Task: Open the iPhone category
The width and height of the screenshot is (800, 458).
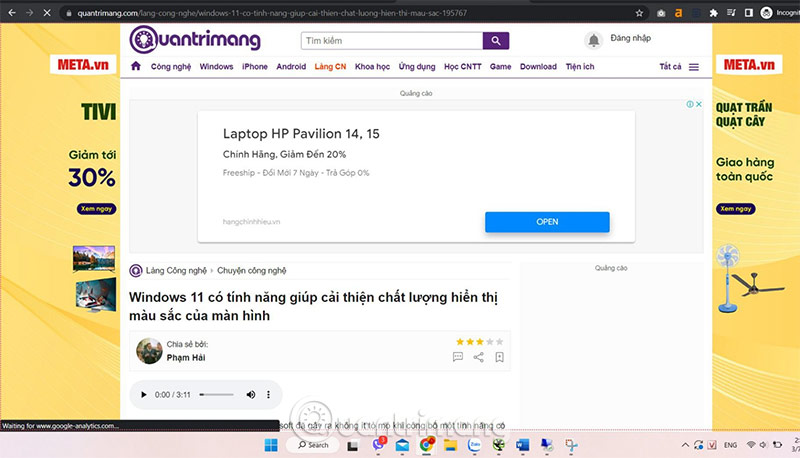Action: pyautogui.click(x=255, y=66)
